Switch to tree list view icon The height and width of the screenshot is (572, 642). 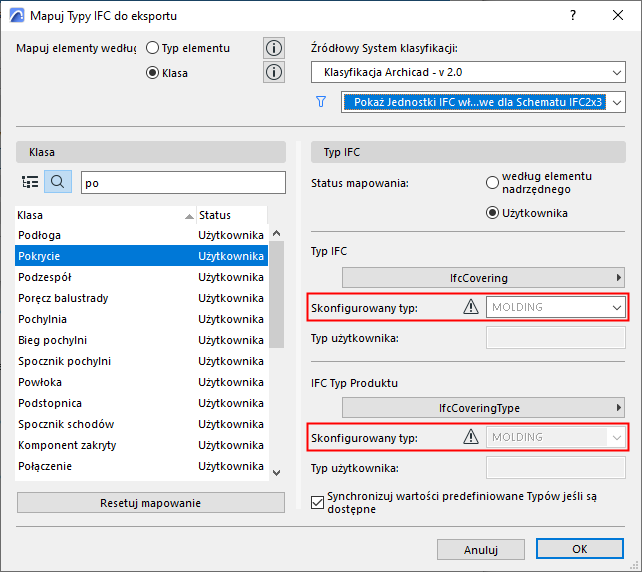tap(30, 182)
